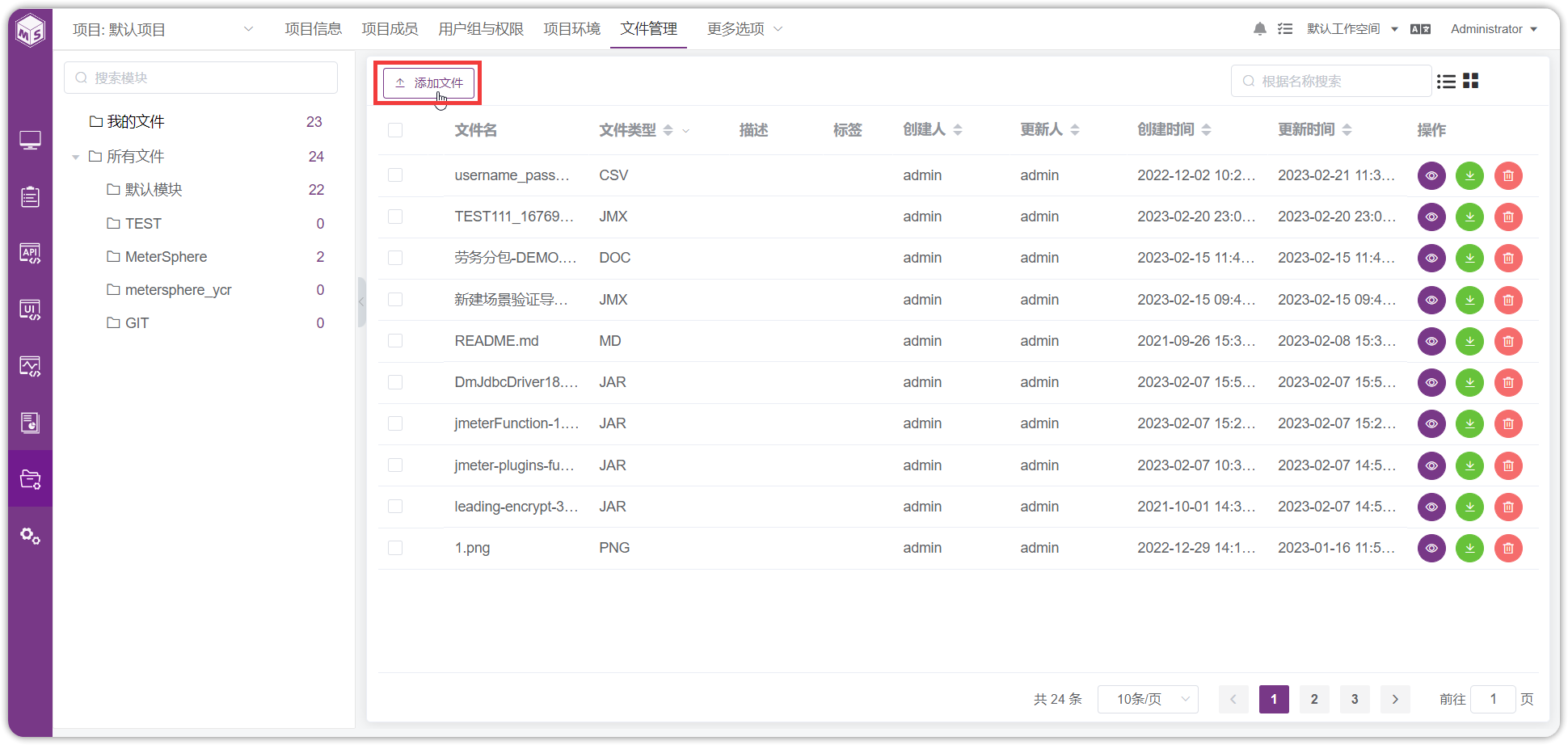Open the 项目信息 tab

pos(314,29)
